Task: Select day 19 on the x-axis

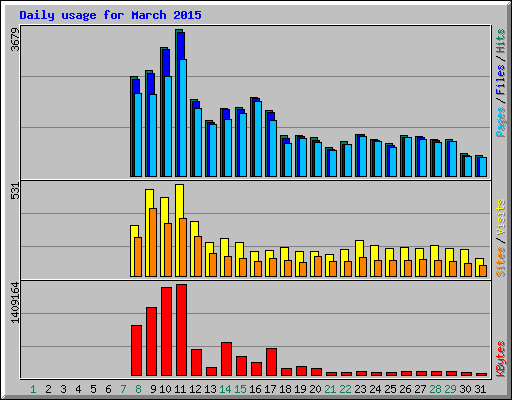Action: (300, 389)
